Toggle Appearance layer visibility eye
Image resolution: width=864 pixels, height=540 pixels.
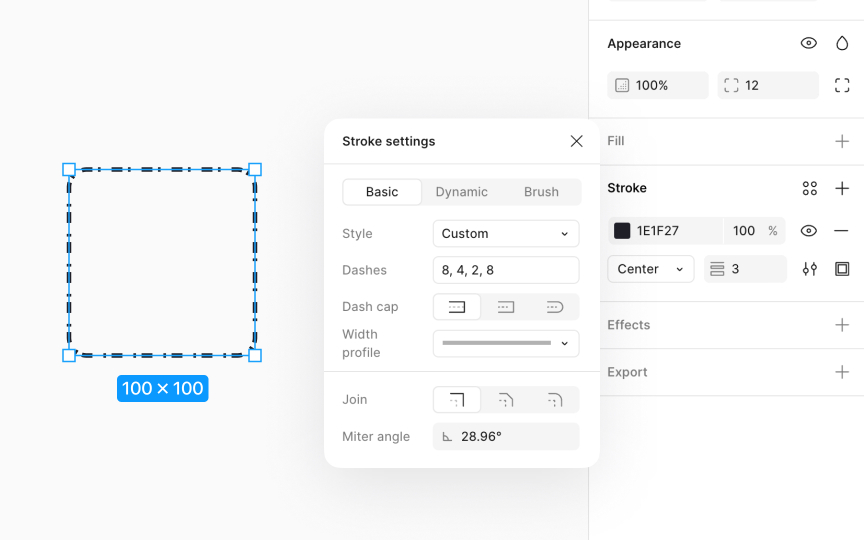point(809,43)
